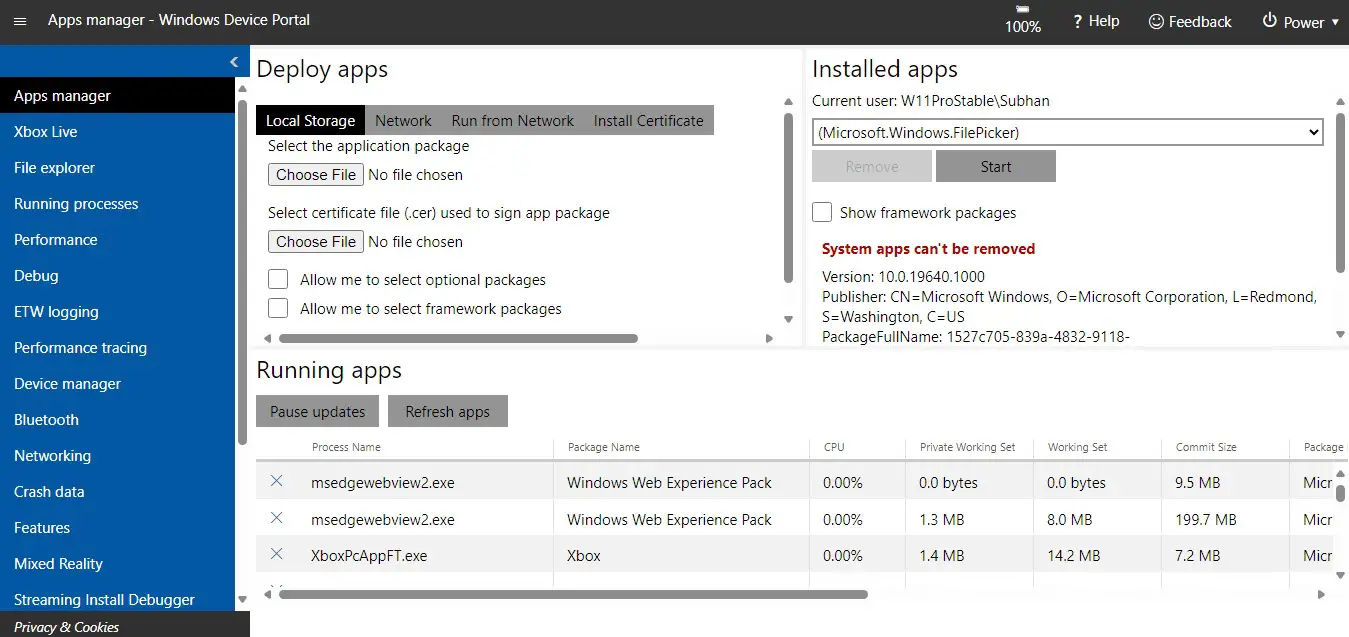This screenshot has height=637, width=1349.
Task: Check Show framework packages
Action: [x=822, y=212]
